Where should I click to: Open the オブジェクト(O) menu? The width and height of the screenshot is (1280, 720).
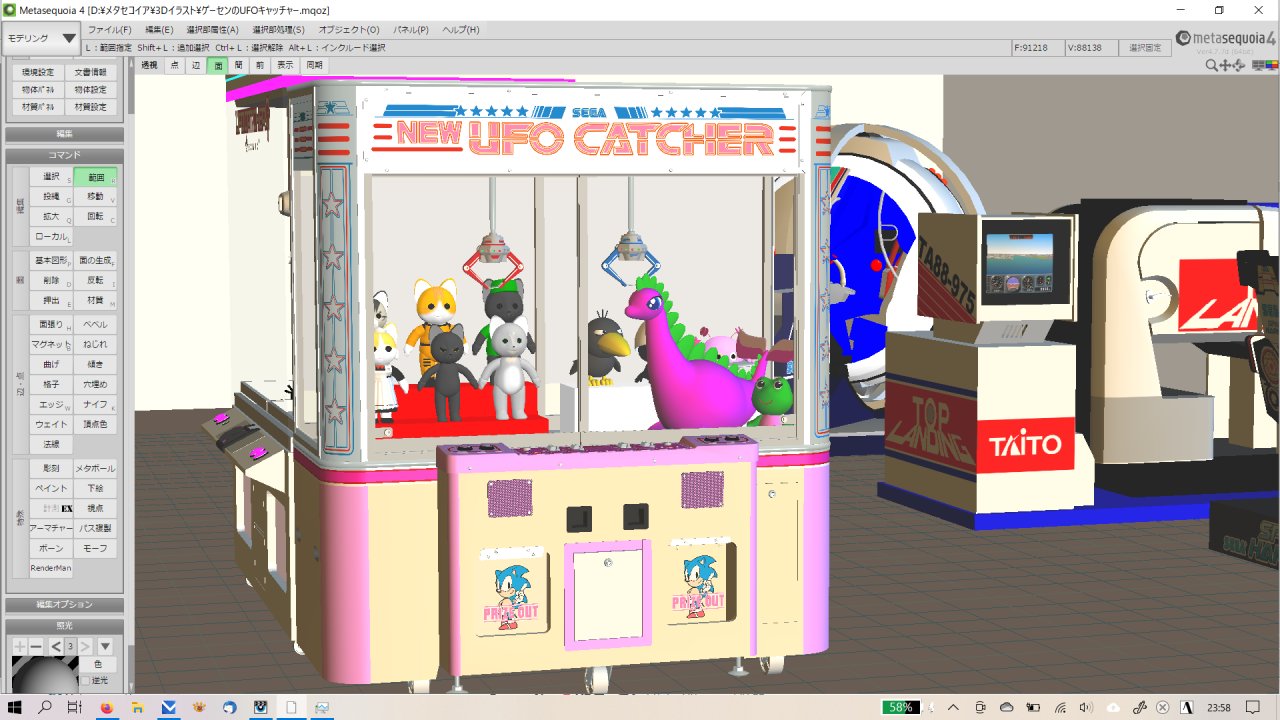point(349,30)
